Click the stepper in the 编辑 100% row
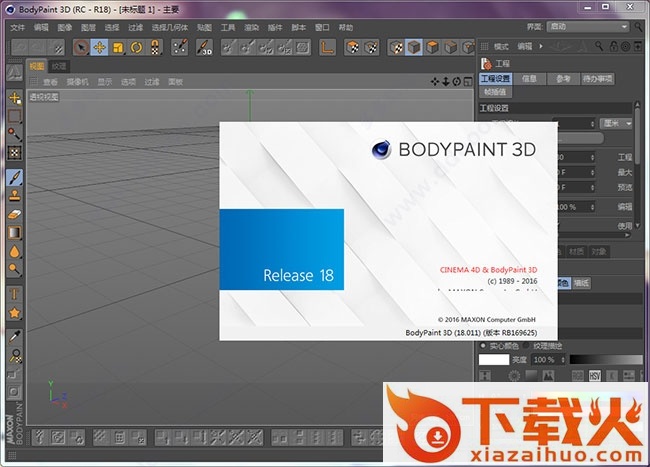This screenshot has height=467, width=650. tap(592, 207)
